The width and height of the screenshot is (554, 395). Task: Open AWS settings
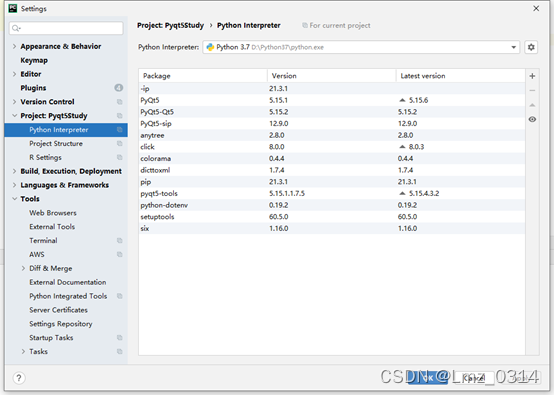pos(37,254)
